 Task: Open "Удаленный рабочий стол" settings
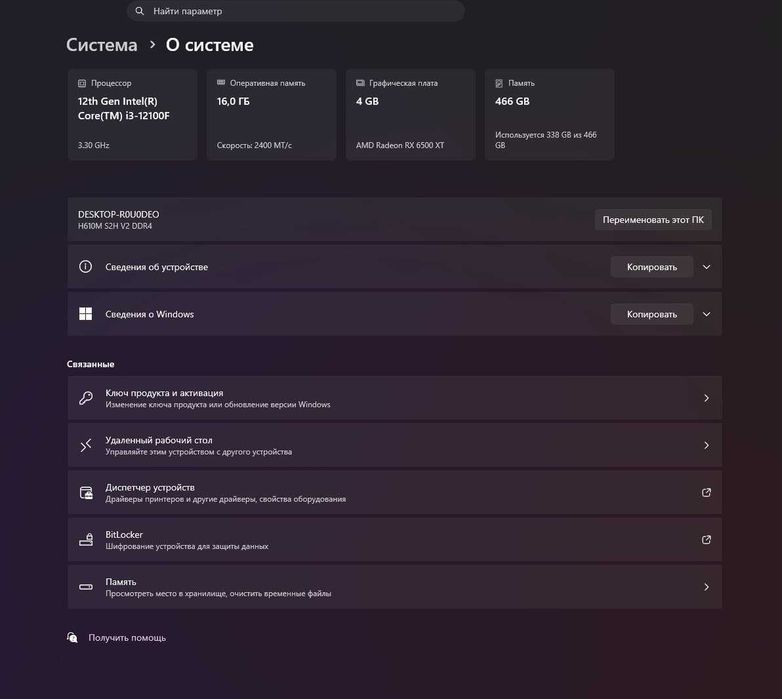(394, 445)
